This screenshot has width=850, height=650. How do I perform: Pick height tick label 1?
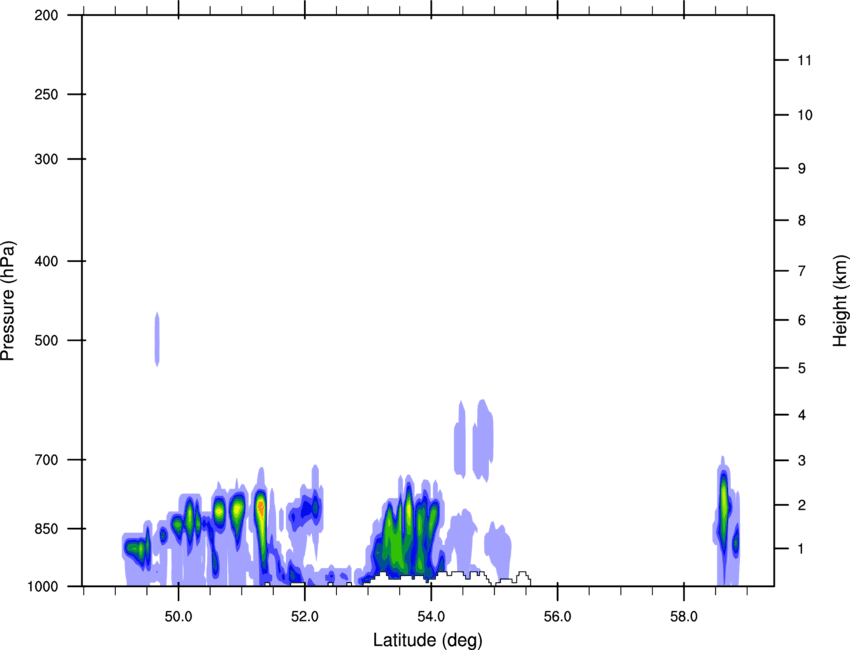(x=802, y=549)
